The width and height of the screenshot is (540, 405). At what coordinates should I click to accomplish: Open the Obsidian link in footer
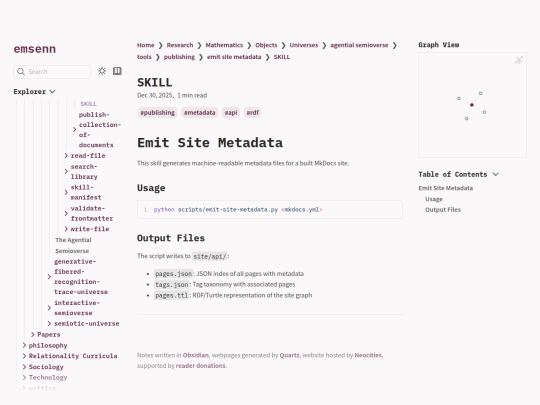(x=196, y=355)
